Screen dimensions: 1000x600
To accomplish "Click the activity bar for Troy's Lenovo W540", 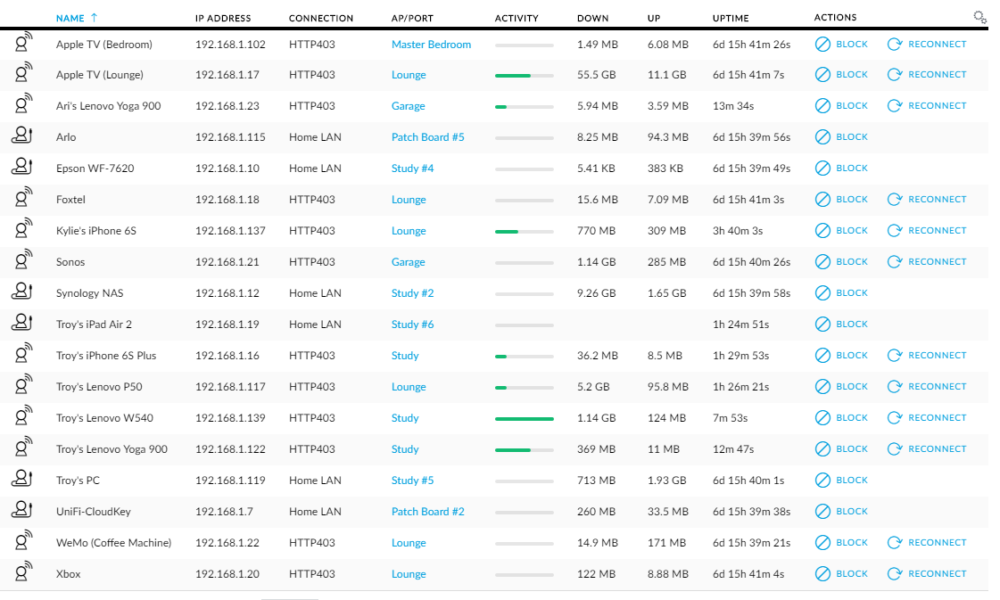I will tap(524, 417).
